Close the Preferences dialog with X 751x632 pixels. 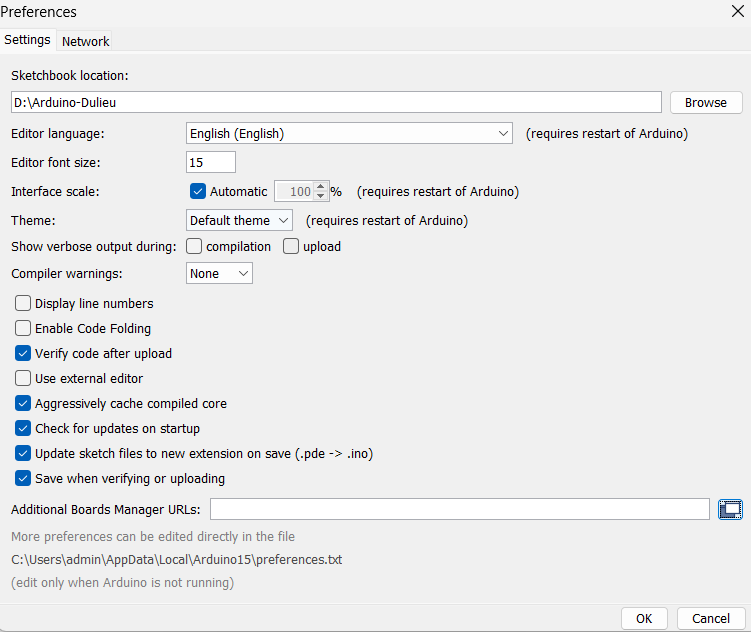tap(738, 11)
